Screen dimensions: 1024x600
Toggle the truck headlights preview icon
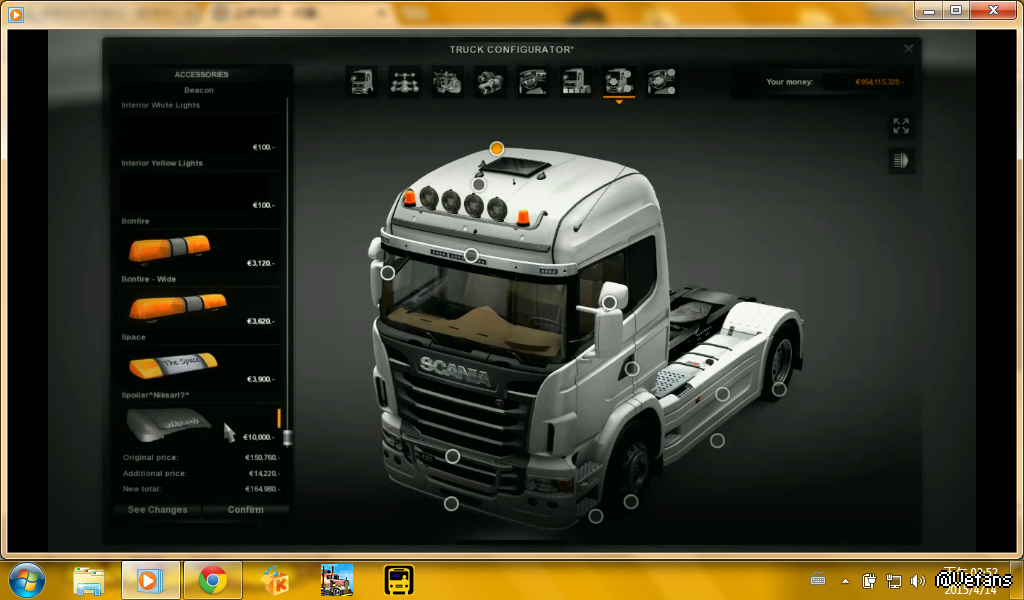pos(901,161)
